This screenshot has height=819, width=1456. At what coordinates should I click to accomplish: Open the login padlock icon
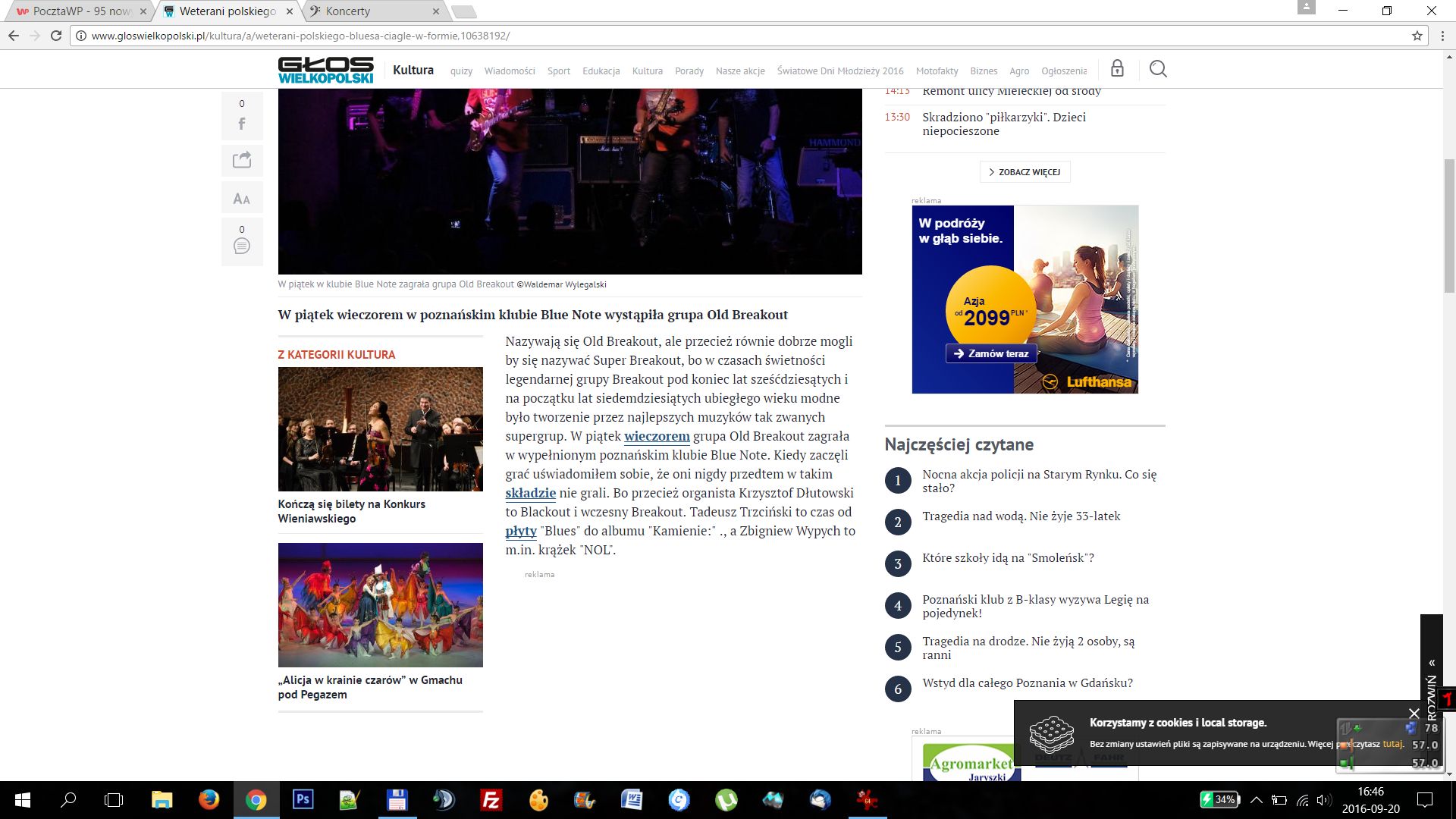(1117, 69)
